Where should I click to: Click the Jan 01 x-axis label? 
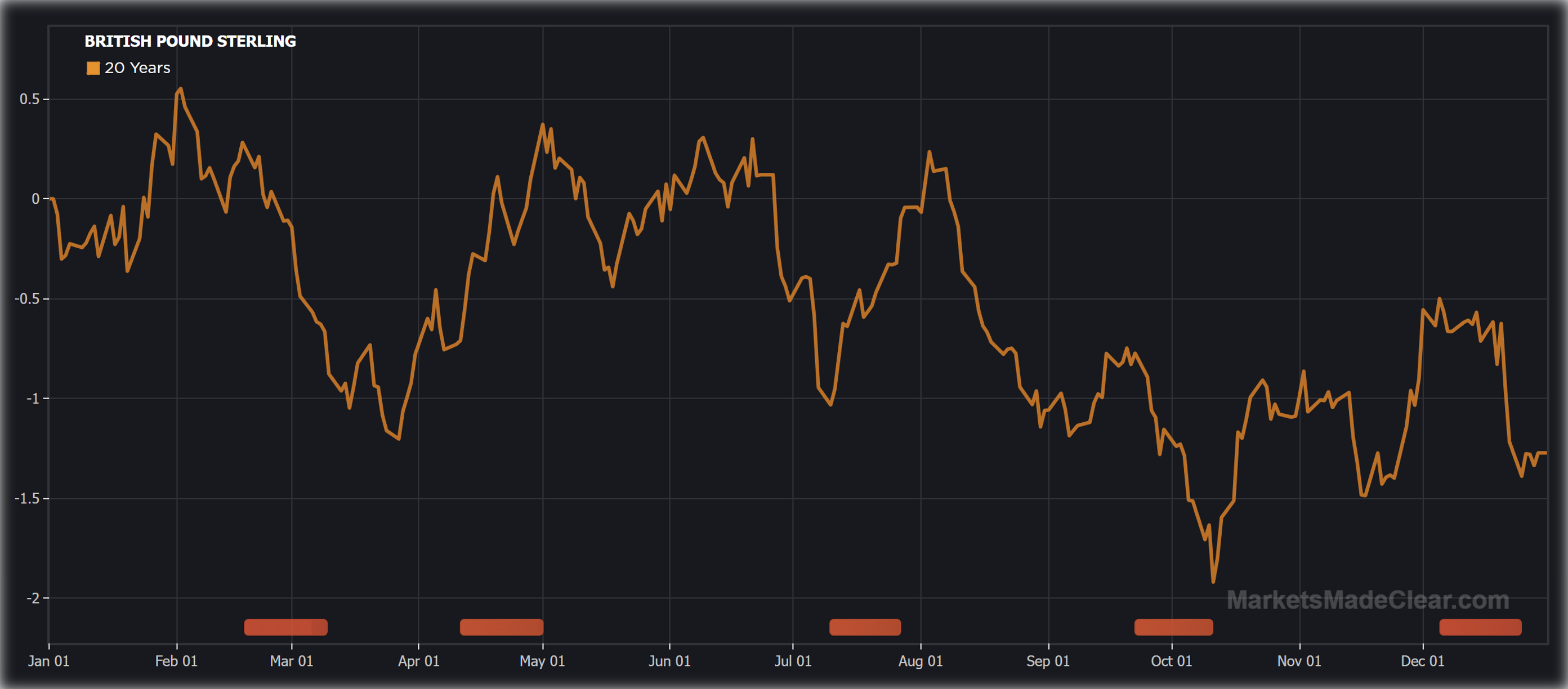point(48,661)
